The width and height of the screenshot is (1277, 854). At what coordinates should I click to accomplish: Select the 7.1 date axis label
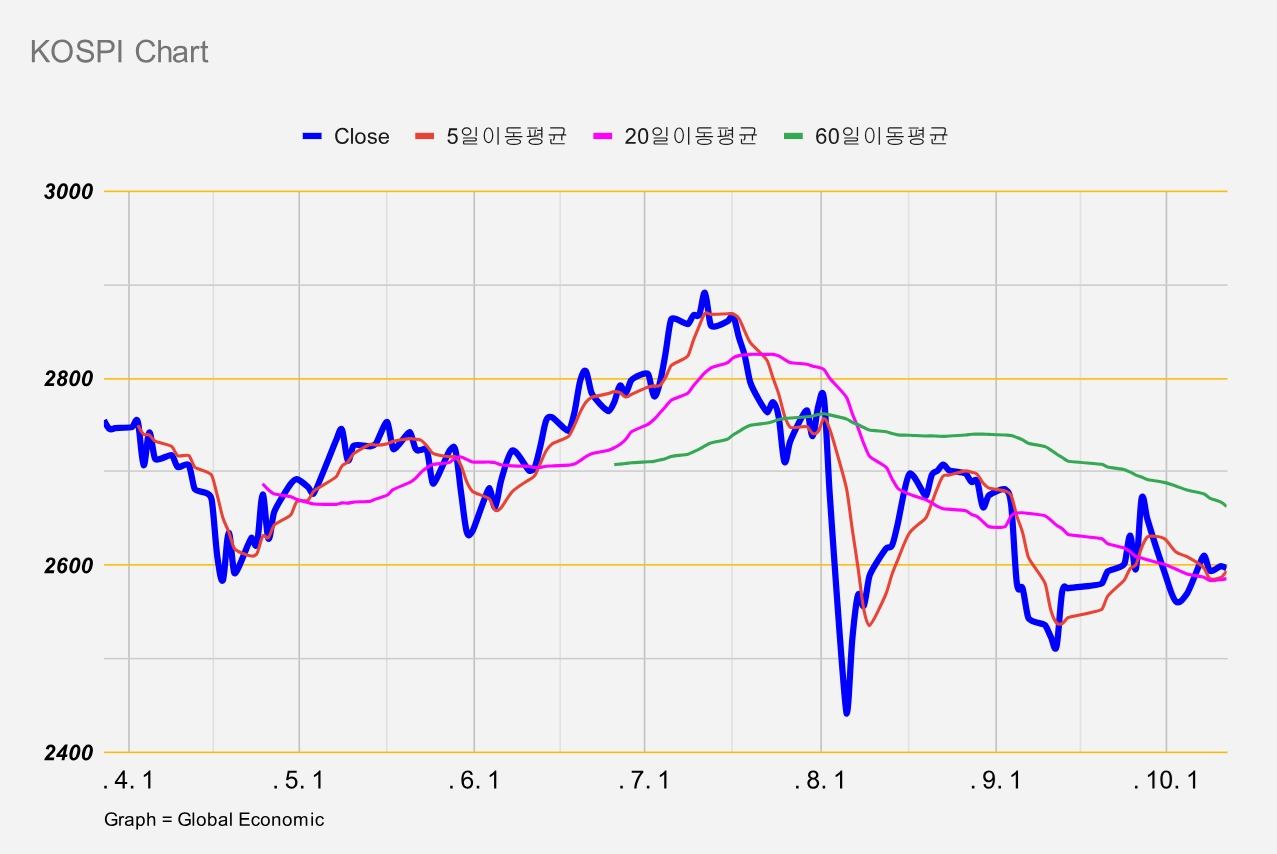click(645, 781)
